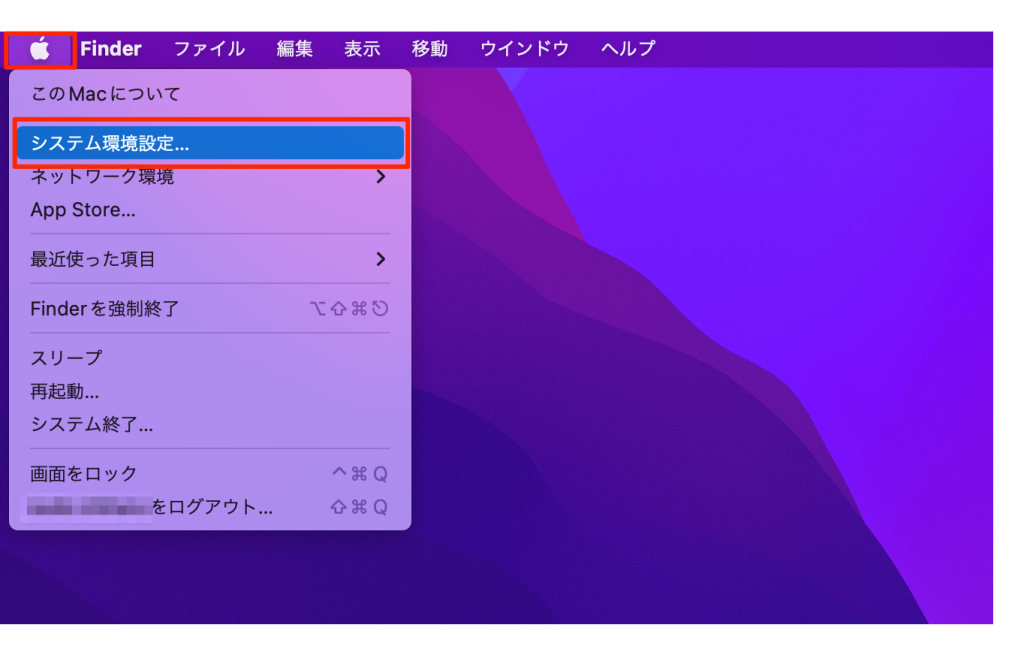Screen dimensions: 1024x655
Task: Select 画面をロック menu item
Action: pyautogui.click(x=84, y=474)
